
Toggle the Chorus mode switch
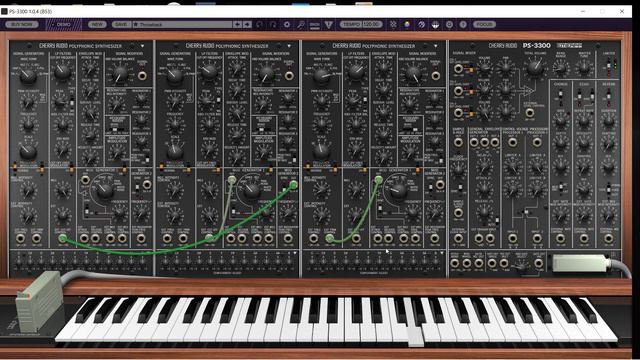[x=561, y=188]
